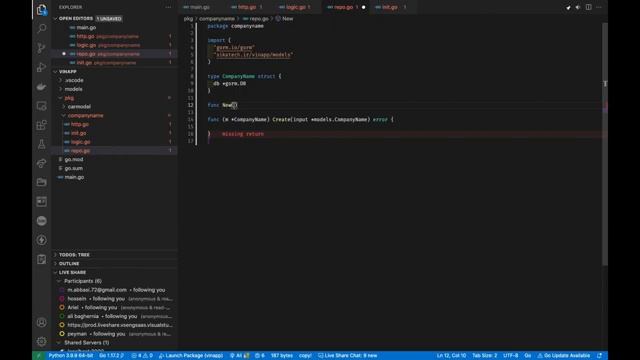Click the editor vertical scrollbar
The width and height of the screenshot is (640, 360).
tap(605, 144)
